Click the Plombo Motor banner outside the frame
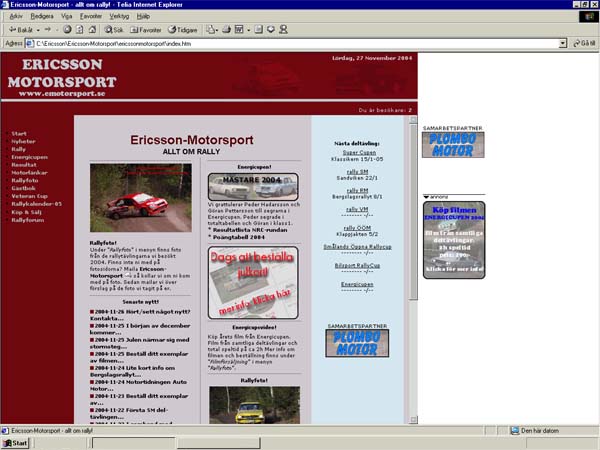This screenshot has height=450, width=600. click(453, 145)
